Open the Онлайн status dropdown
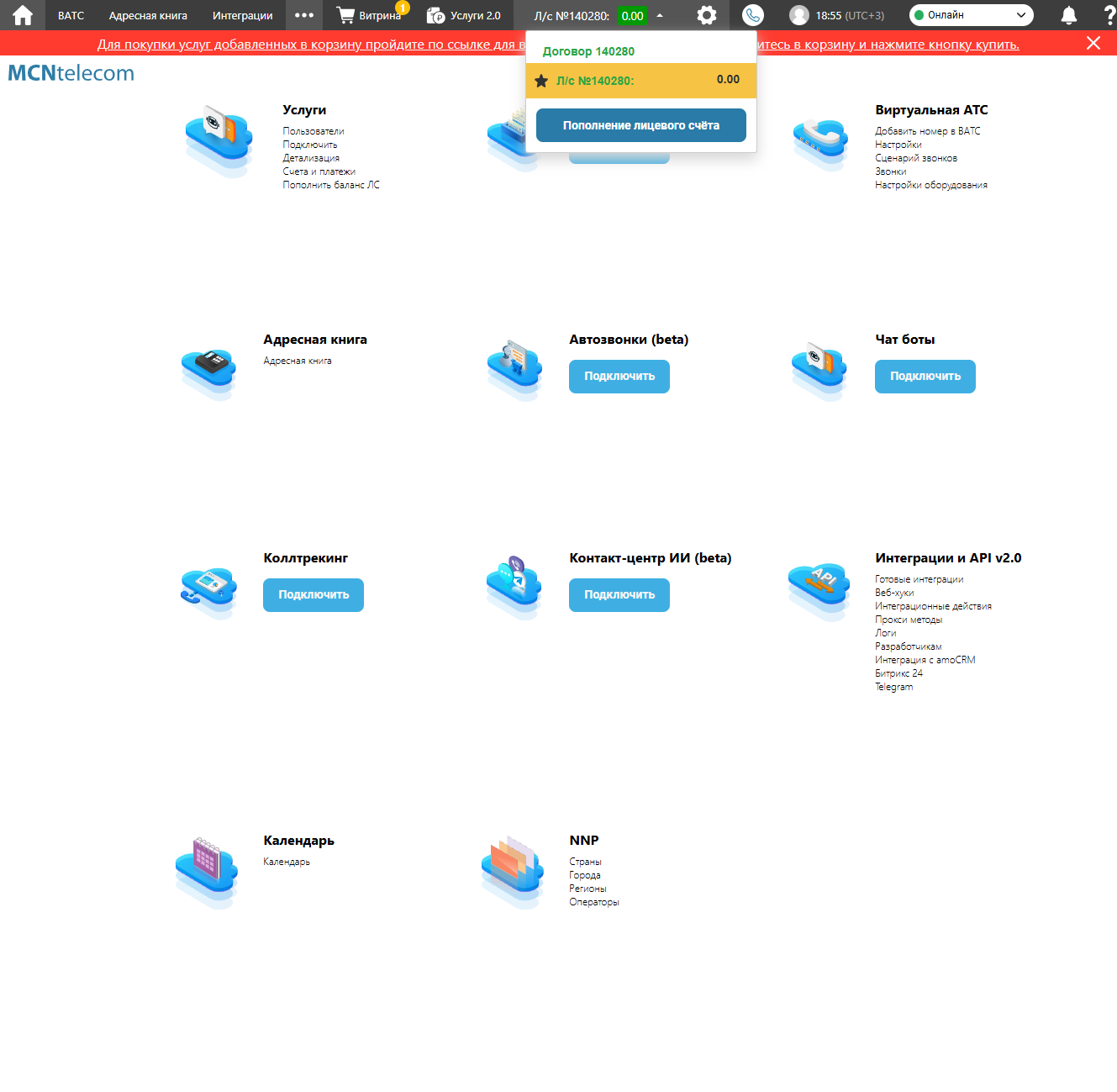Image resolution: width=1117 pixels, height=1092 pixels. click(x=972, y=15)
